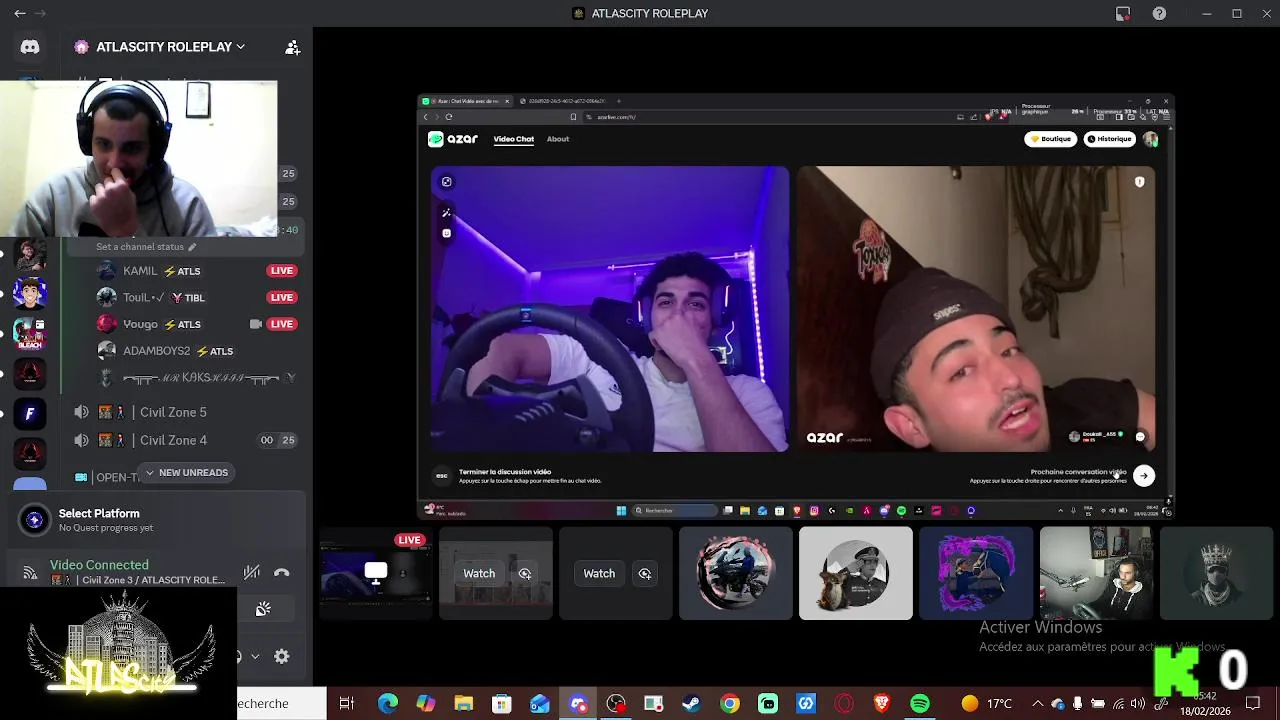Click Boutique in streamed Azar page
The height and width of the screenshot is (720, 1280).
click(1050, 139)
